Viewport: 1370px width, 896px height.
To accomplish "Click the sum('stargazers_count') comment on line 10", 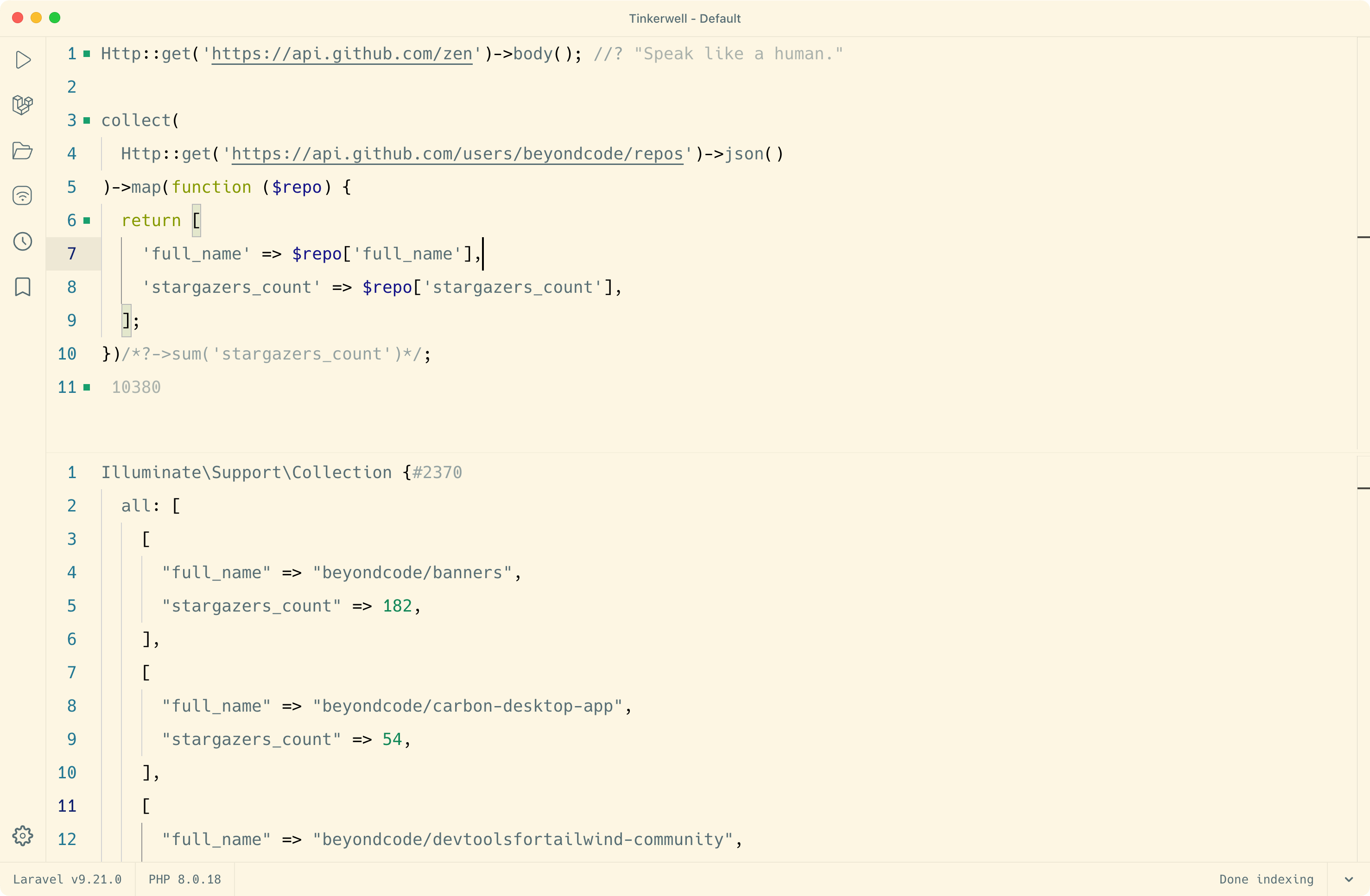I will (272, 354).
